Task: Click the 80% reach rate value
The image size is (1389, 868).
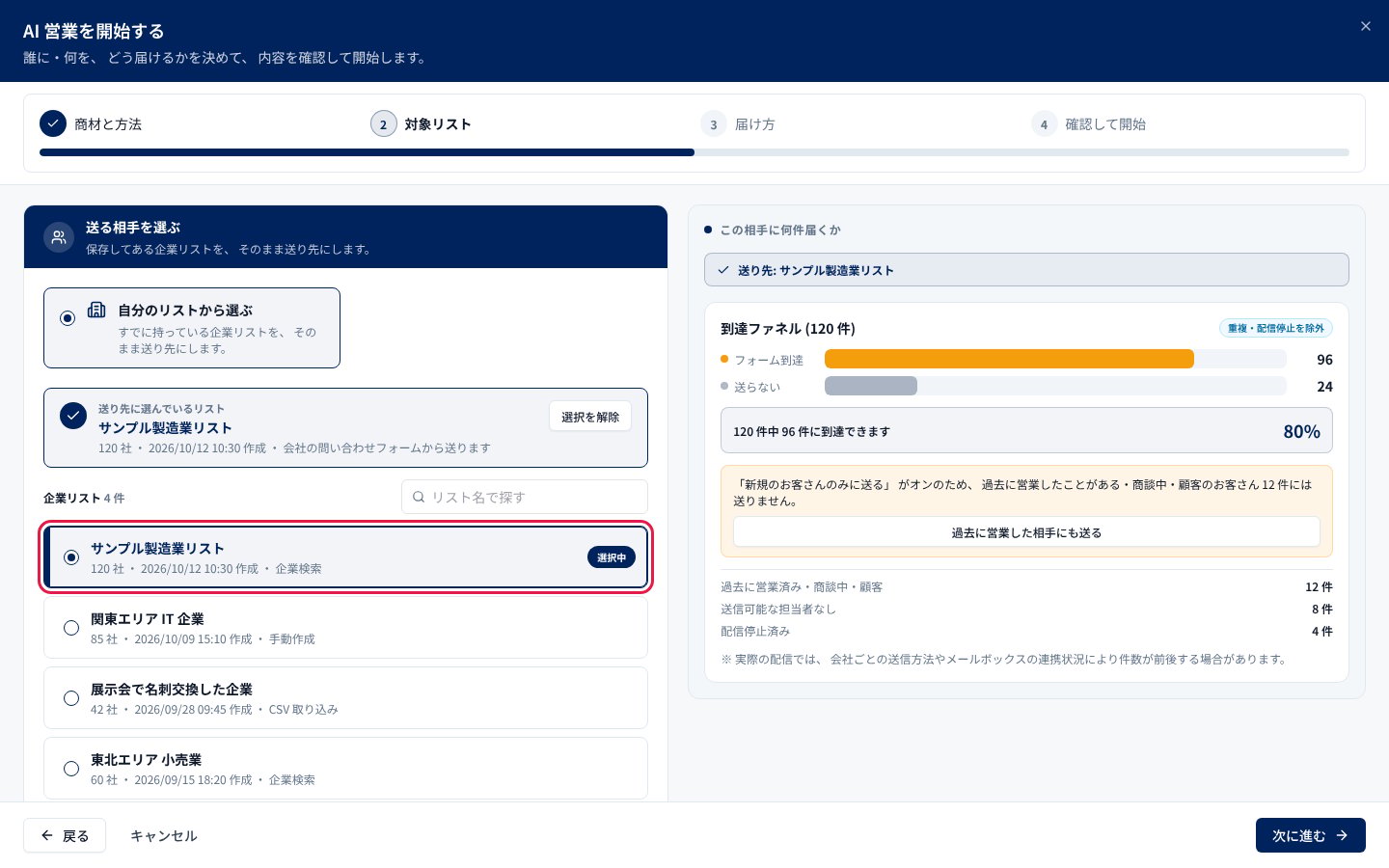Action: 1301,431
